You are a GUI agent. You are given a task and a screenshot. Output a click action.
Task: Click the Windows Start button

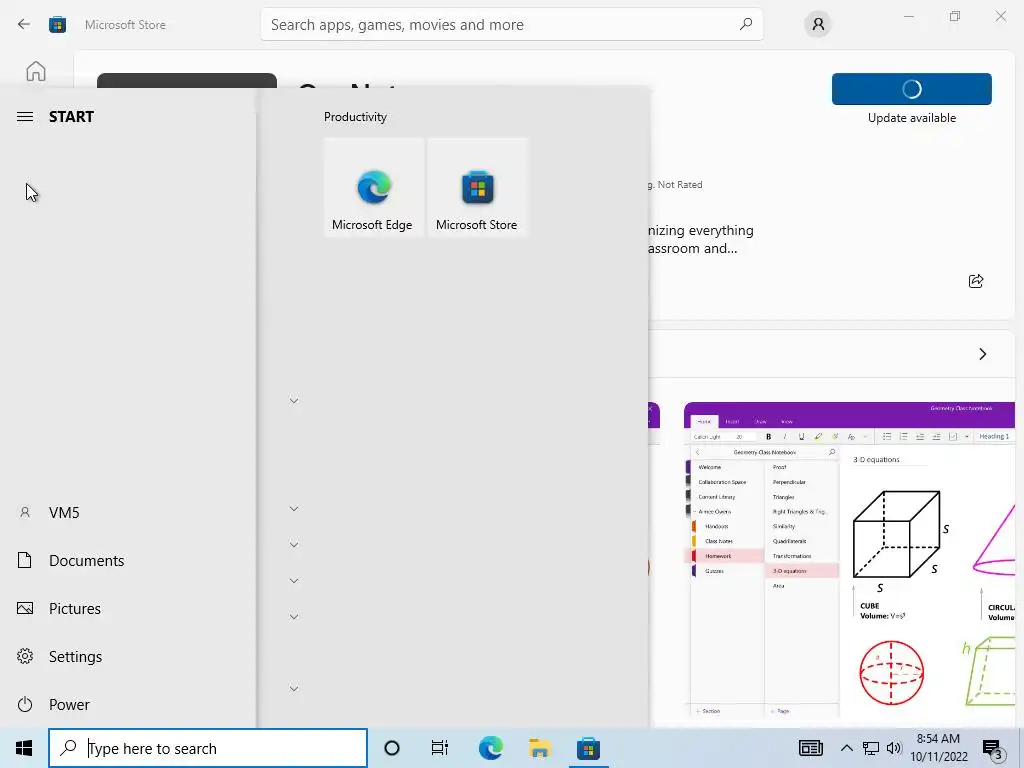tap(24, 748)
